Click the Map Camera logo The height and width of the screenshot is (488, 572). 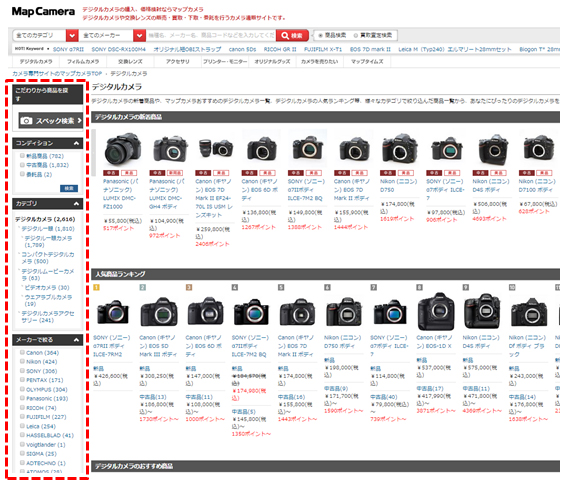43,12
